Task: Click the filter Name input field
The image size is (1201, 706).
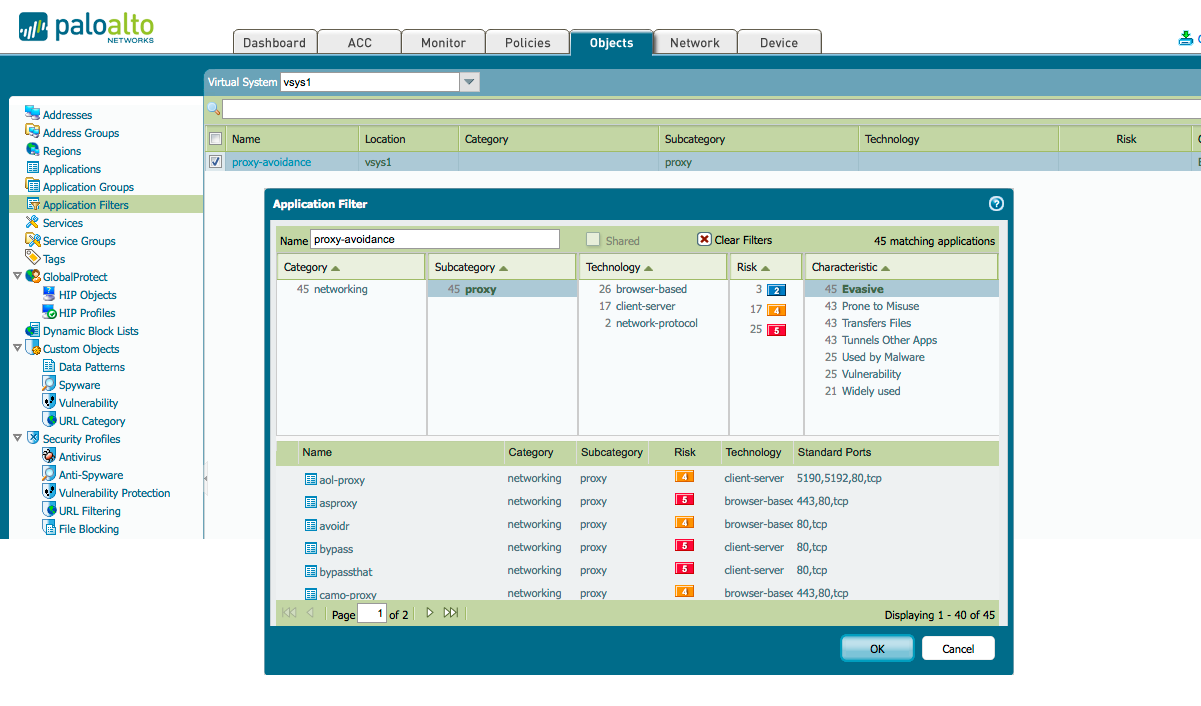Action: point(434,239)
